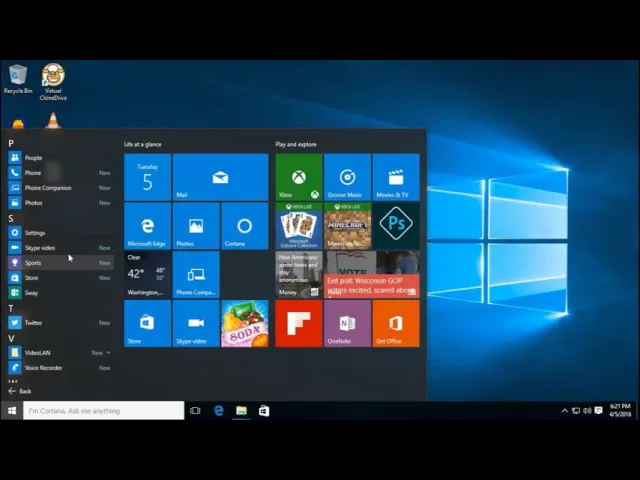Launch the Microsoft Edge tile
Screen dimensions: 640x480
point(147,226)
